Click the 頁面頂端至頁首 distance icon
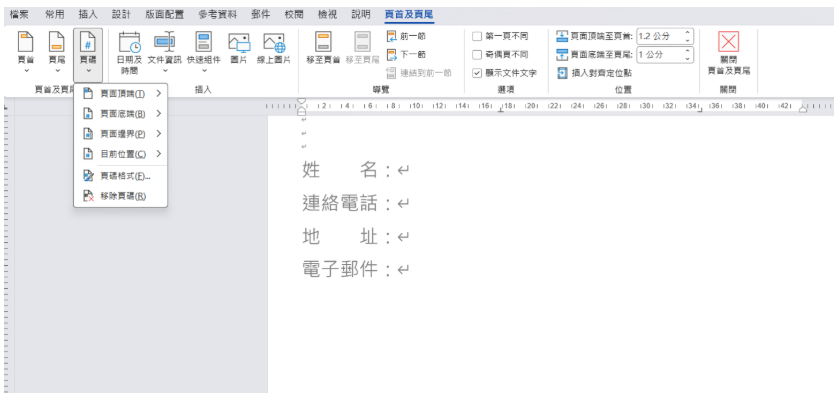This screenshot has width=835, height=393. tap(562, 36)
